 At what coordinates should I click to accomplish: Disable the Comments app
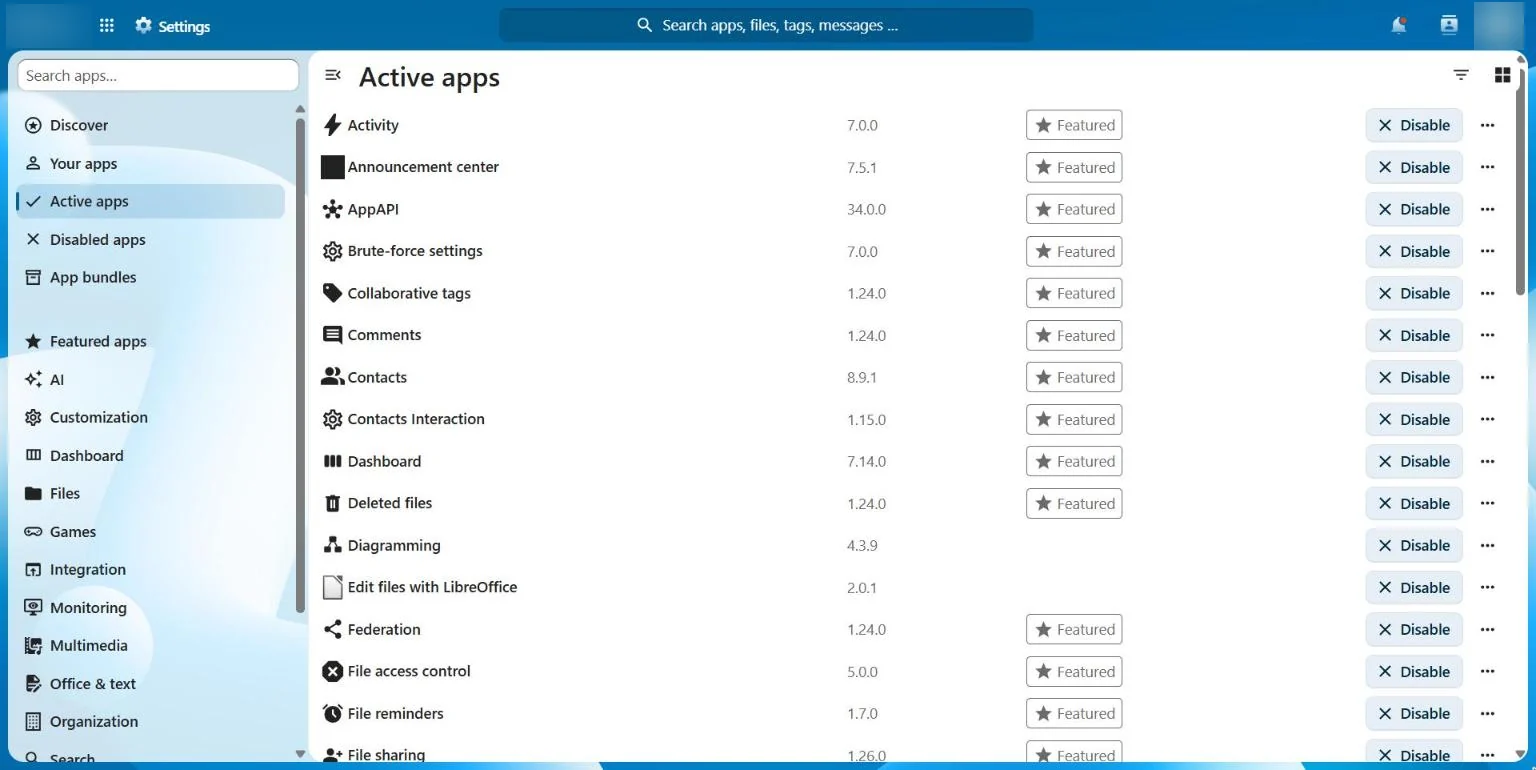1414,335
